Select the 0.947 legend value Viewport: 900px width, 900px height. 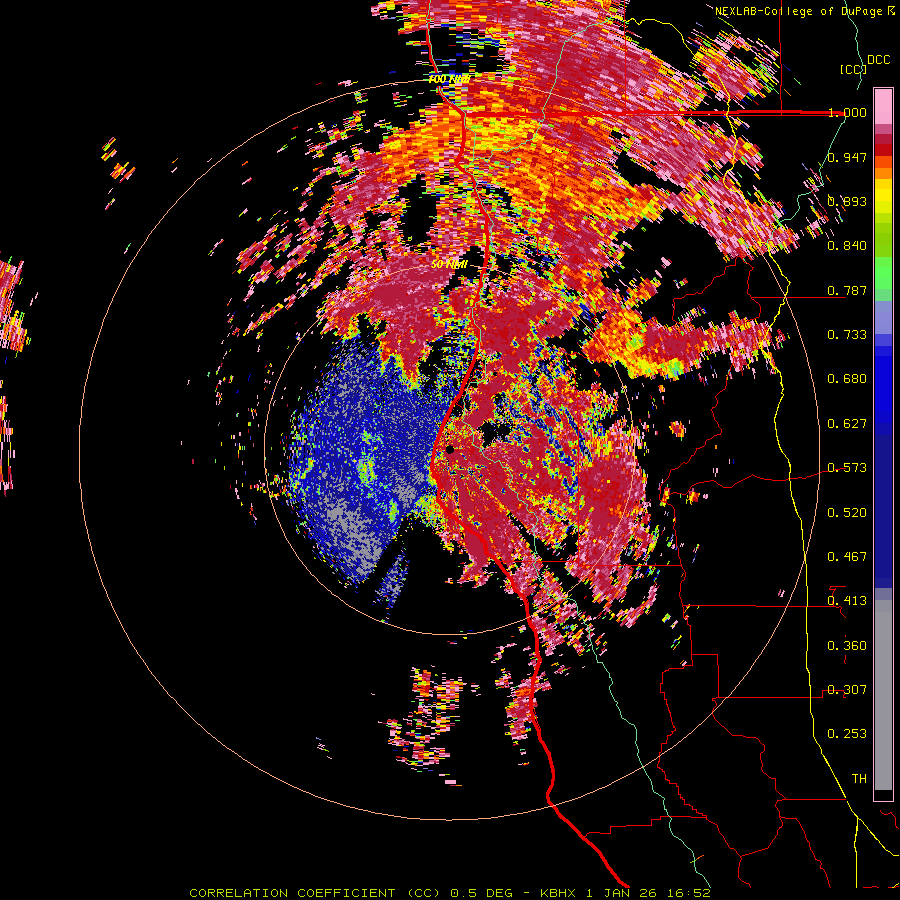point(847,157)
